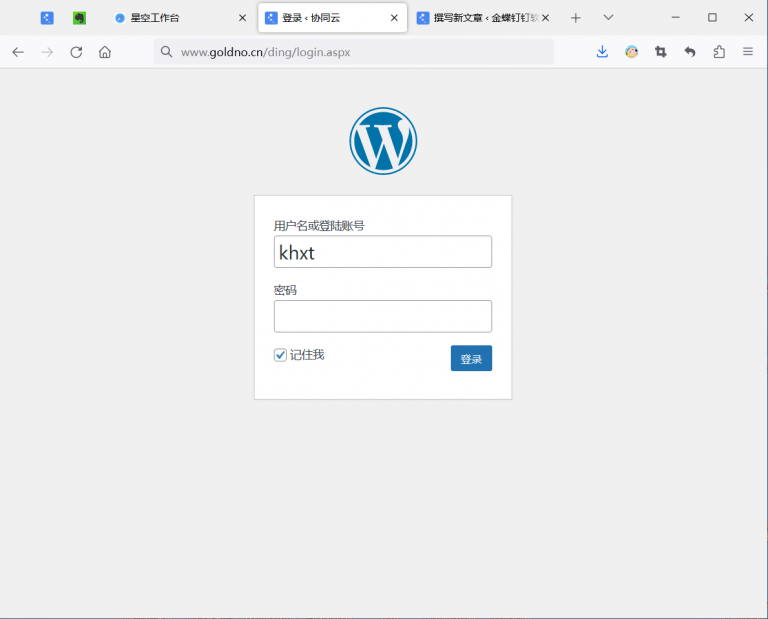Viewport: 768px width, 619px height.
Task: Open the extensions puzzle icon
Action: [719, 52]
